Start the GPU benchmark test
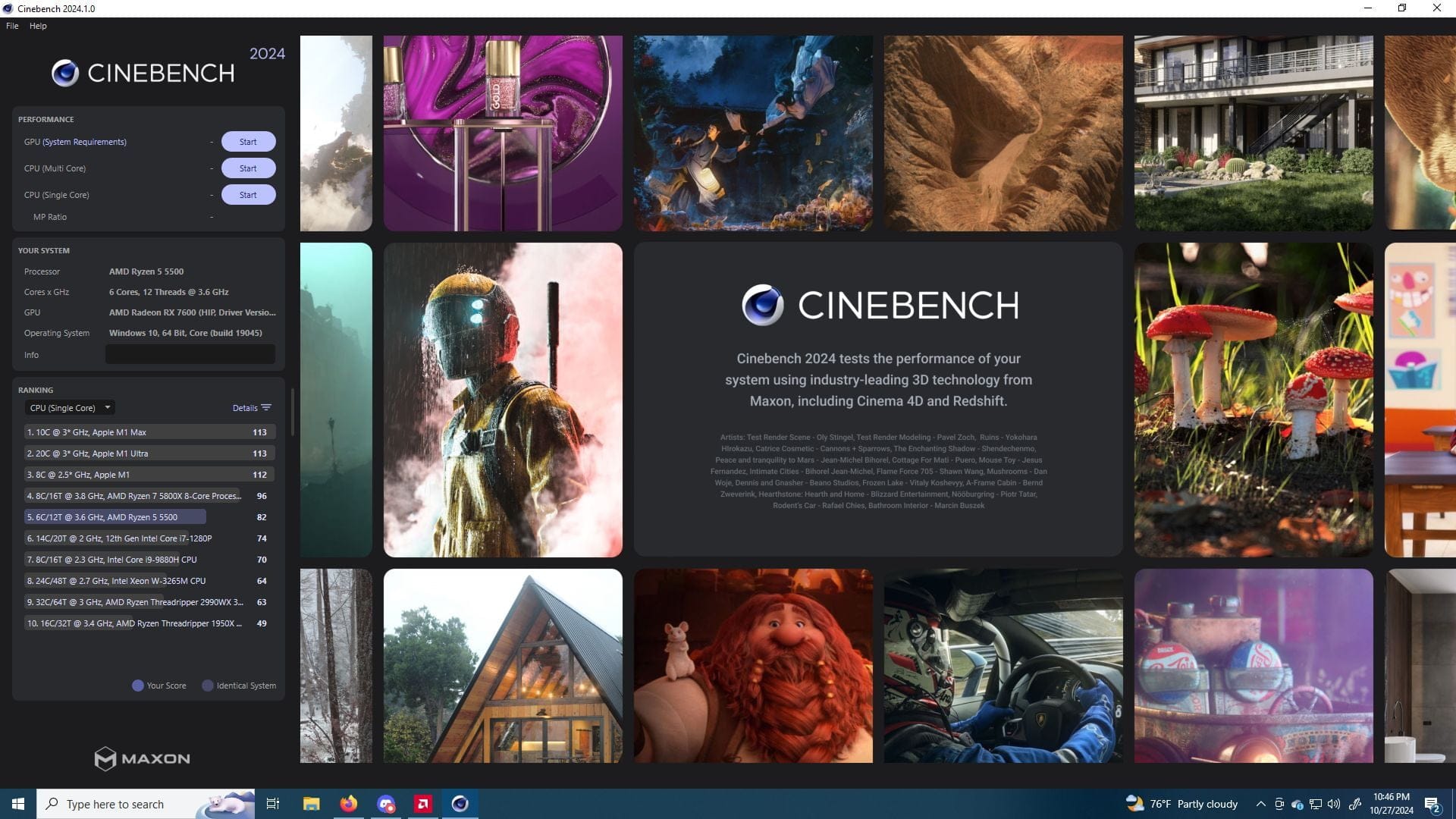The height and width of the screenshot is (819, 1456). pos(248,142)
